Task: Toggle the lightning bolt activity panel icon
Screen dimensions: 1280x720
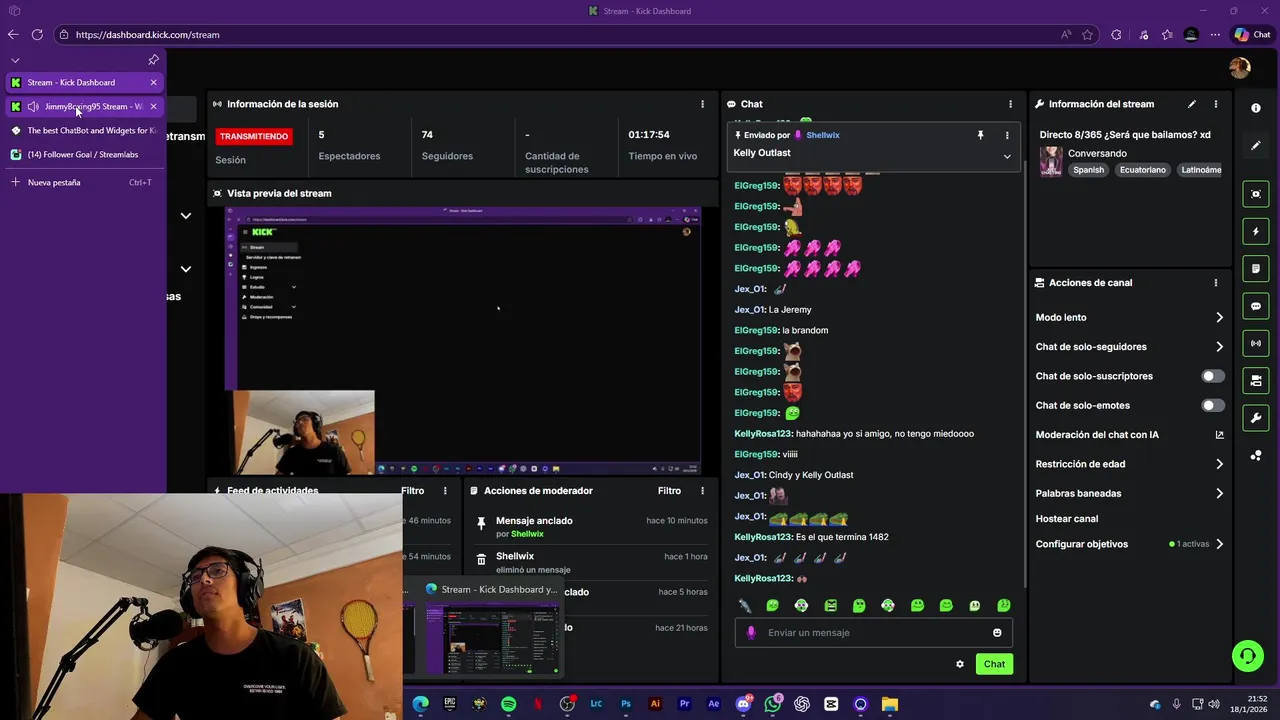Action: [1256, 231]
